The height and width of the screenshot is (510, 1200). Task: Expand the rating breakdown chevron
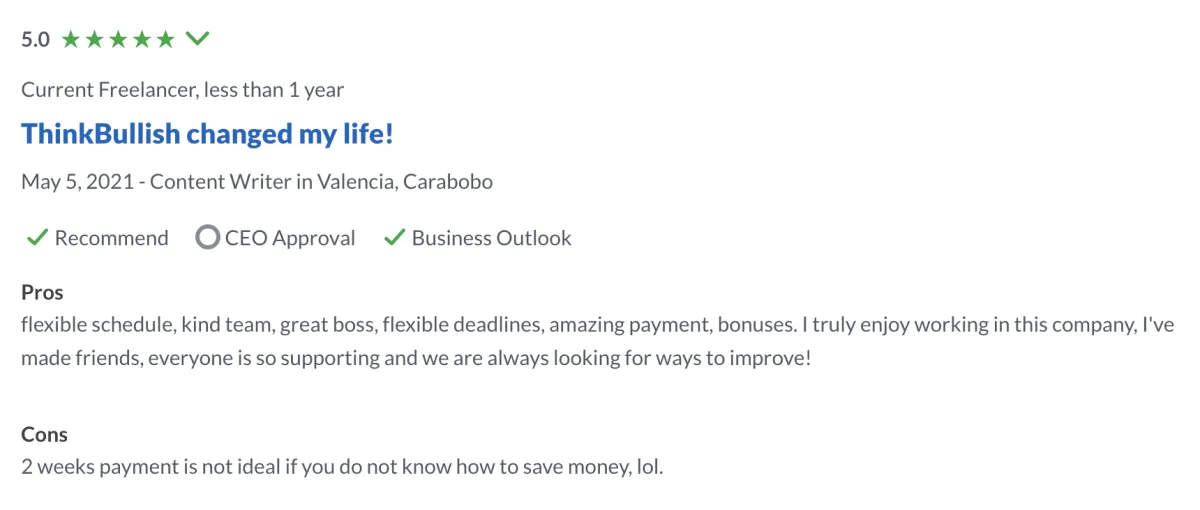(197, 39)
